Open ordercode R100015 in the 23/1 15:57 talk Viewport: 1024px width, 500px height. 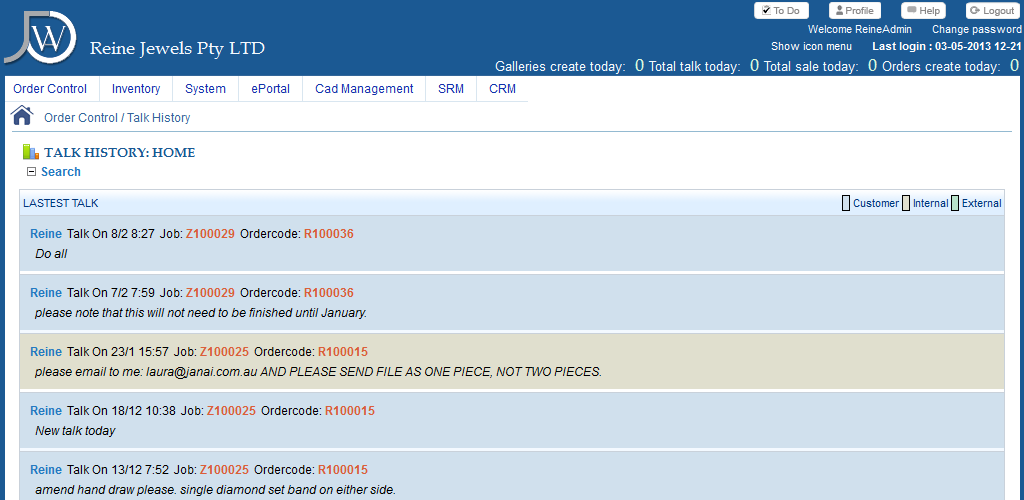coord(343,352)
